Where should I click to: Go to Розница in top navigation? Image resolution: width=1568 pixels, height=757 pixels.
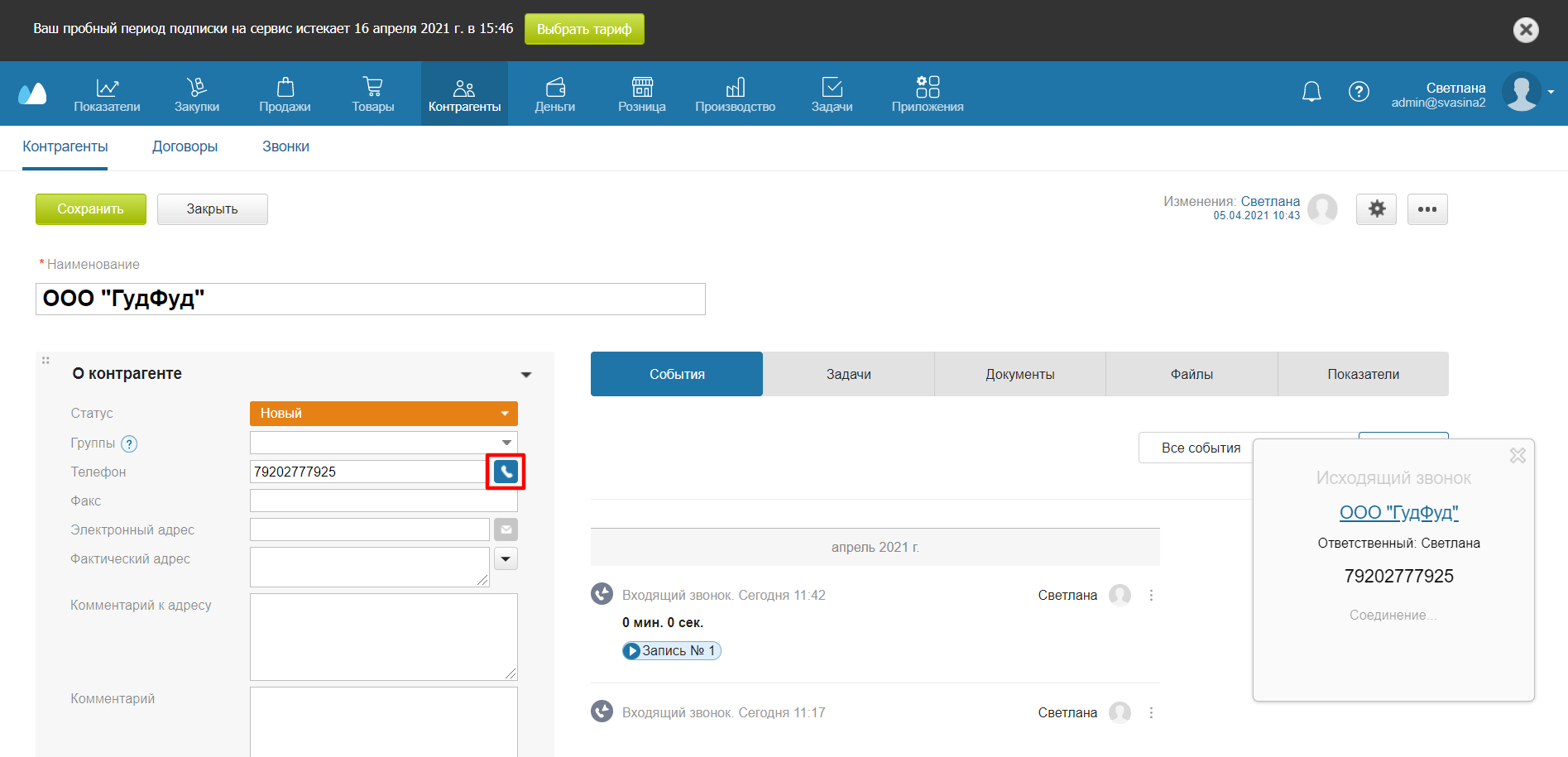click(641, 94)
